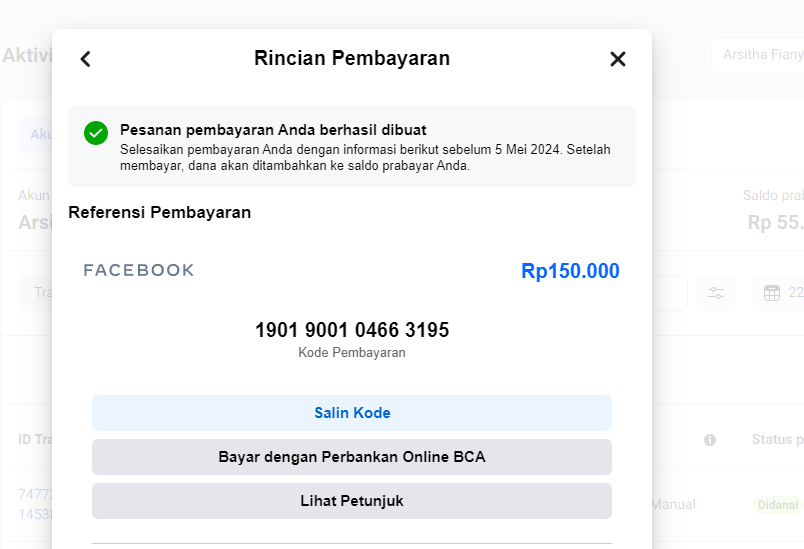The image size is (804, 549).
Task: Click the Didanai status badge
Action: point(777,505)
